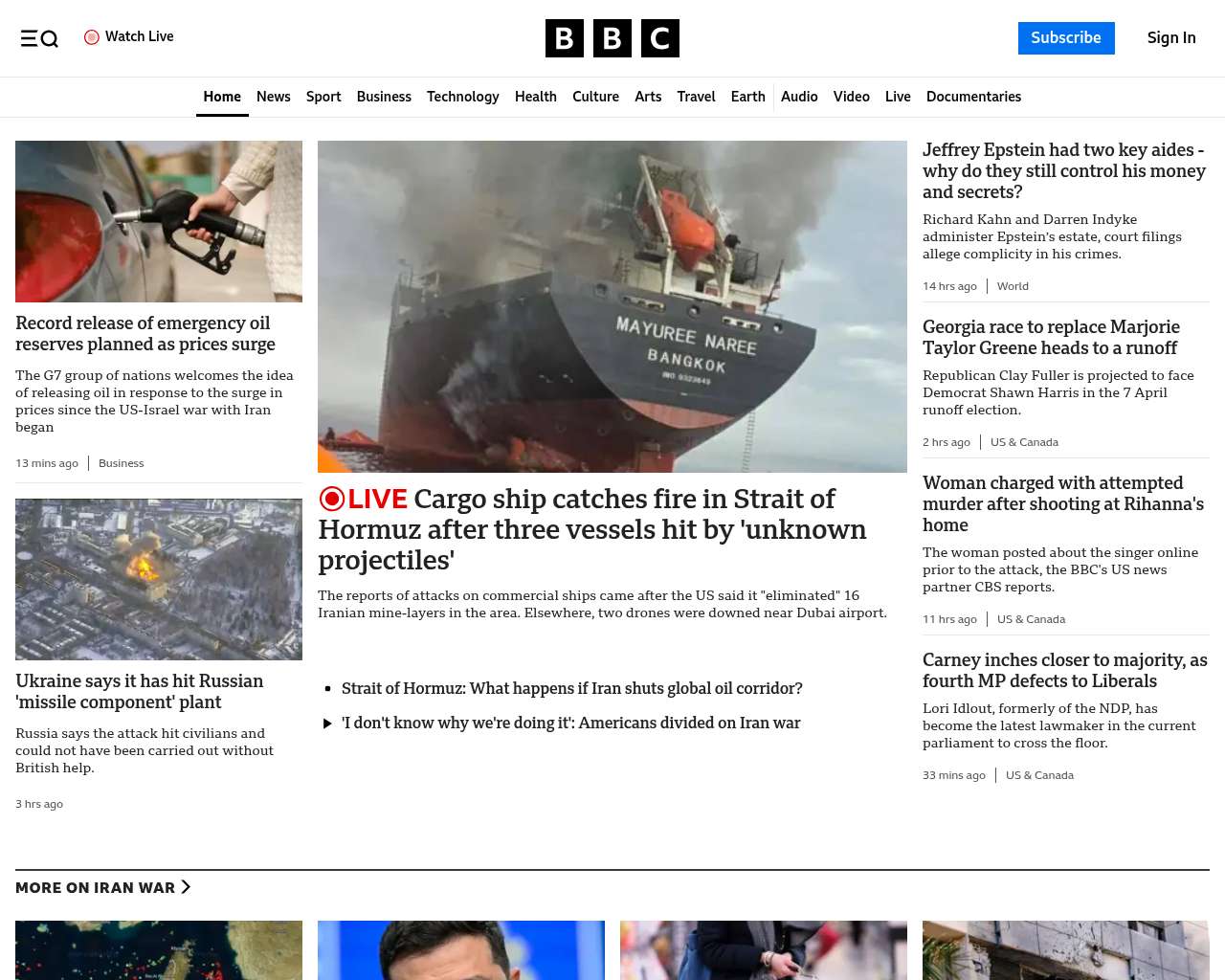The image size is (1225, 980).
Task: Navigate to the Technology section
Action: pyautogui.click(x=463, y=97)
